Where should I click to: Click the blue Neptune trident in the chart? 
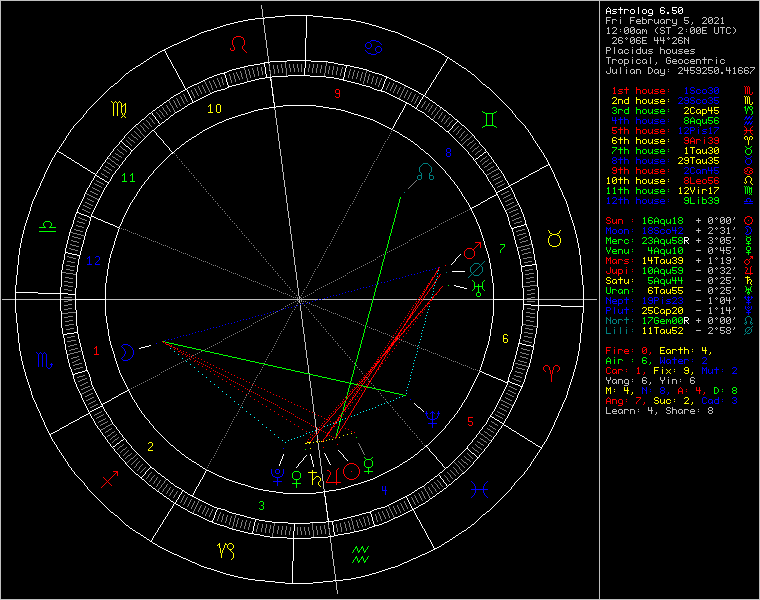(432, 419)
